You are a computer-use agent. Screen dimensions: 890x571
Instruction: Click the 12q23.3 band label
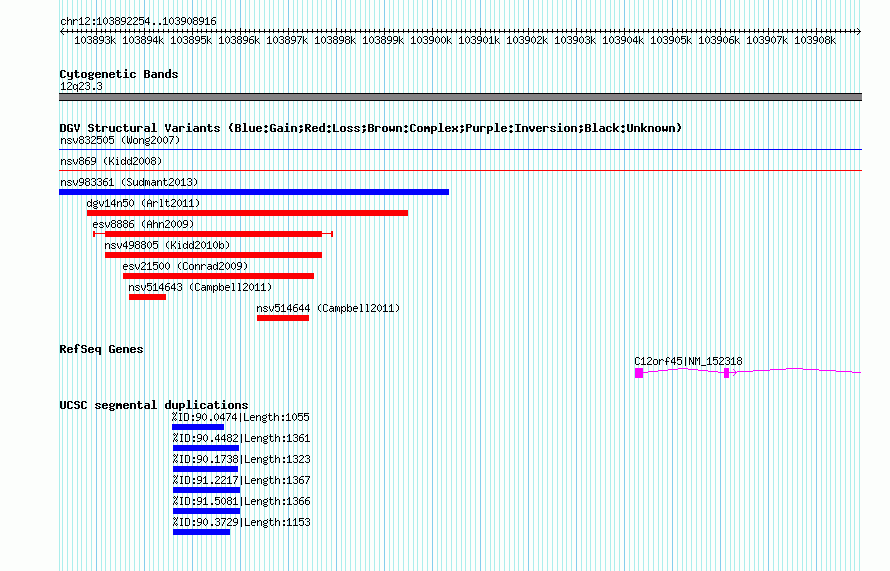pos(81,86)
